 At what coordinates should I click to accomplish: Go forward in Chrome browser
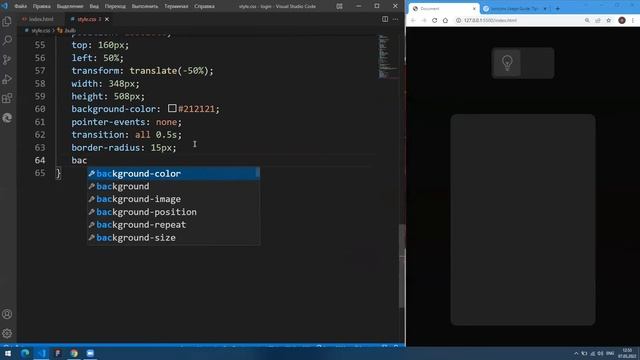point(424,20)
